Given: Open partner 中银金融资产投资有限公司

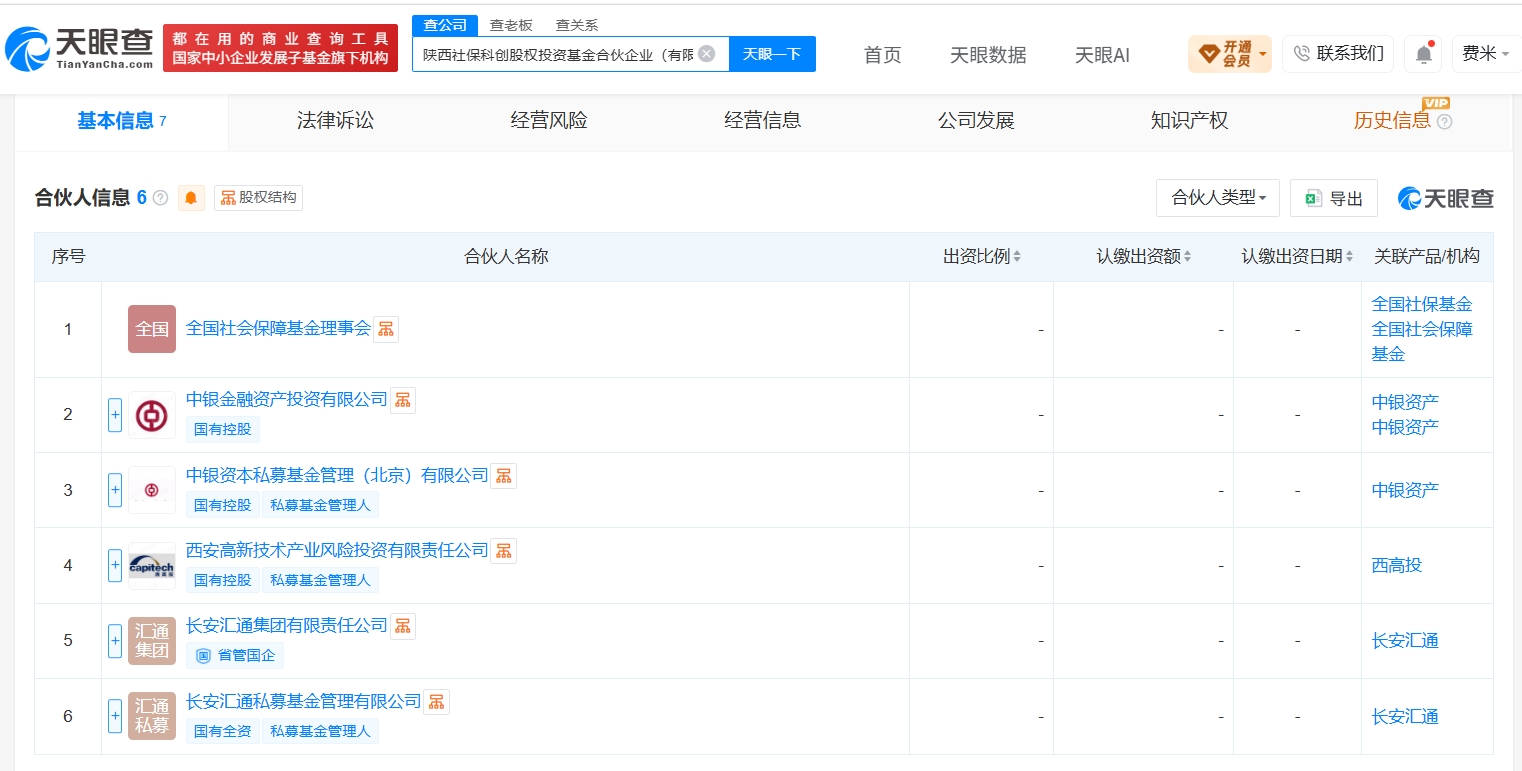Looking at the screenshot, I should 286,399.
